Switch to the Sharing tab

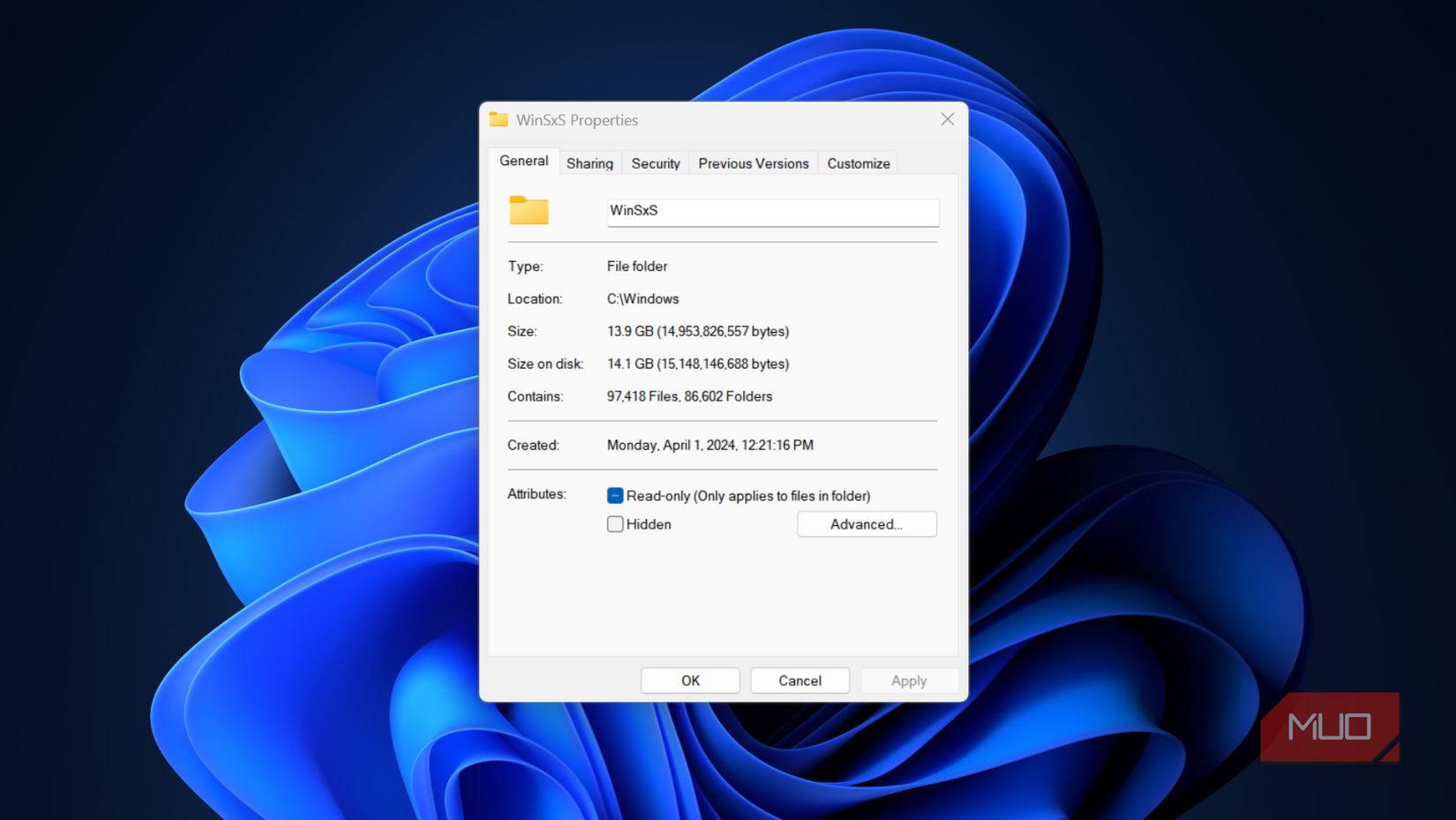click(x=589, y=163)
